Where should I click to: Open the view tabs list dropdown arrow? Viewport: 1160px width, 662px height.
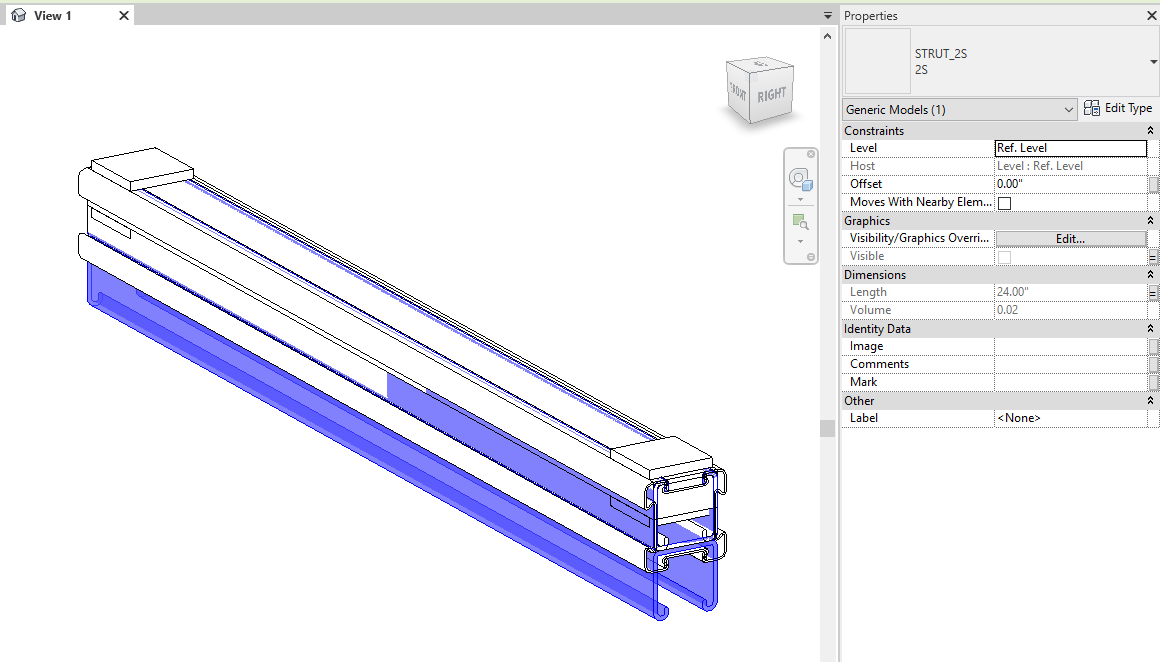(x=828, y=16)
